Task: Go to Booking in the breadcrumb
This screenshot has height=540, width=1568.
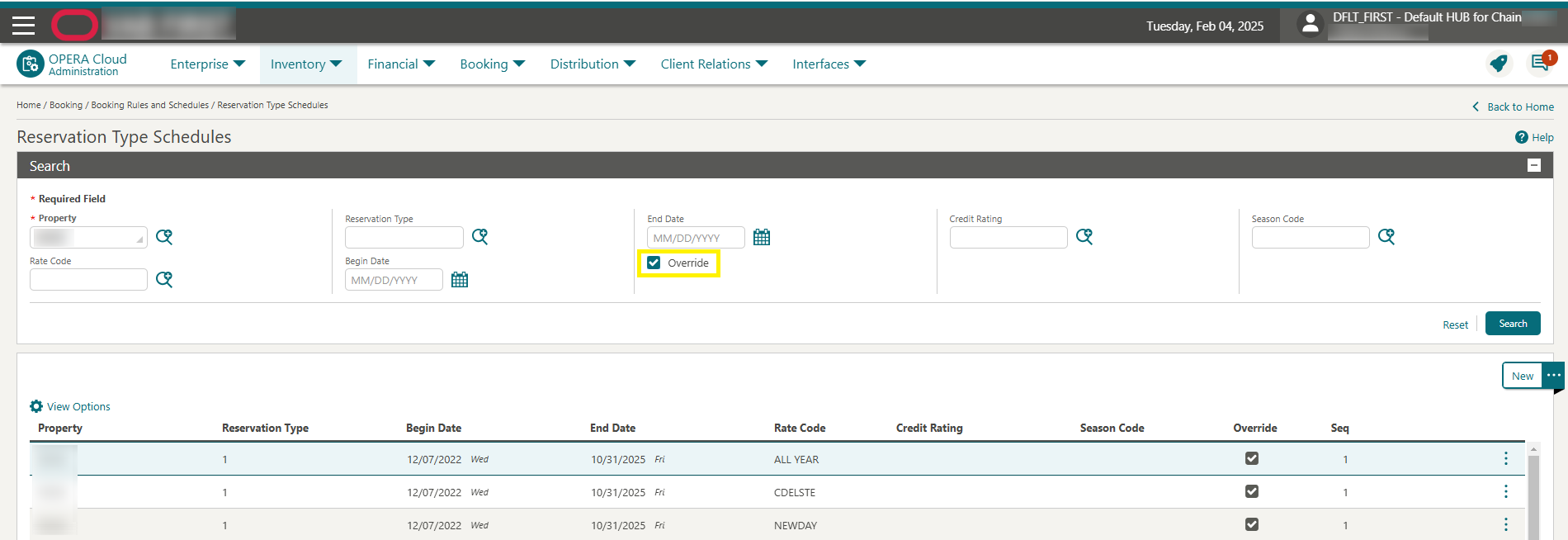Action: tap(66, 105)
